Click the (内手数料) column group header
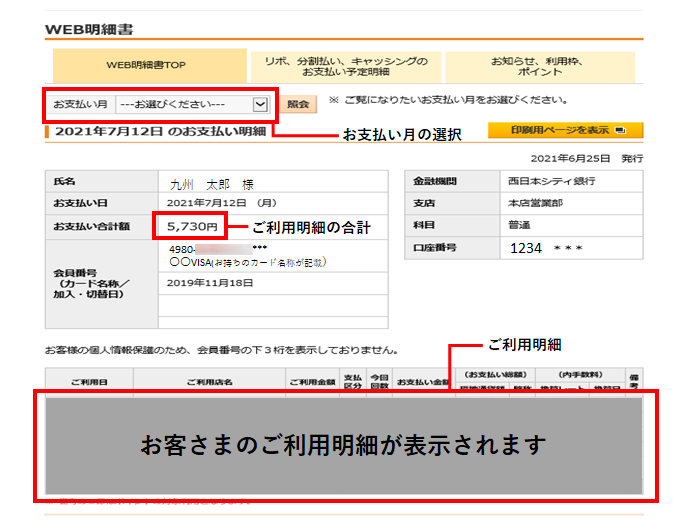 point(580,375)
